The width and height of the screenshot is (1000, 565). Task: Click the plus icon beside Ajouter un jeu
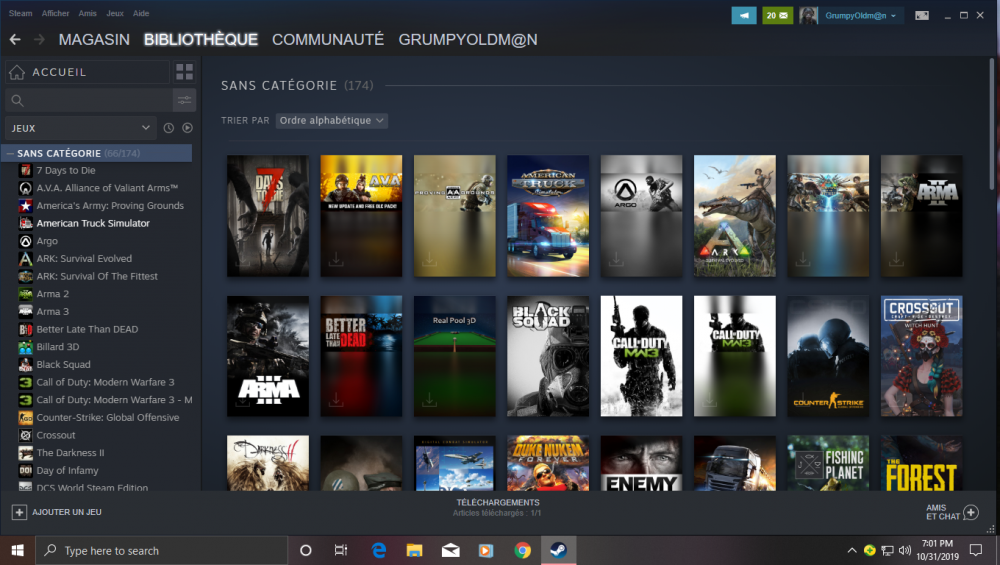tap(19, 512)
